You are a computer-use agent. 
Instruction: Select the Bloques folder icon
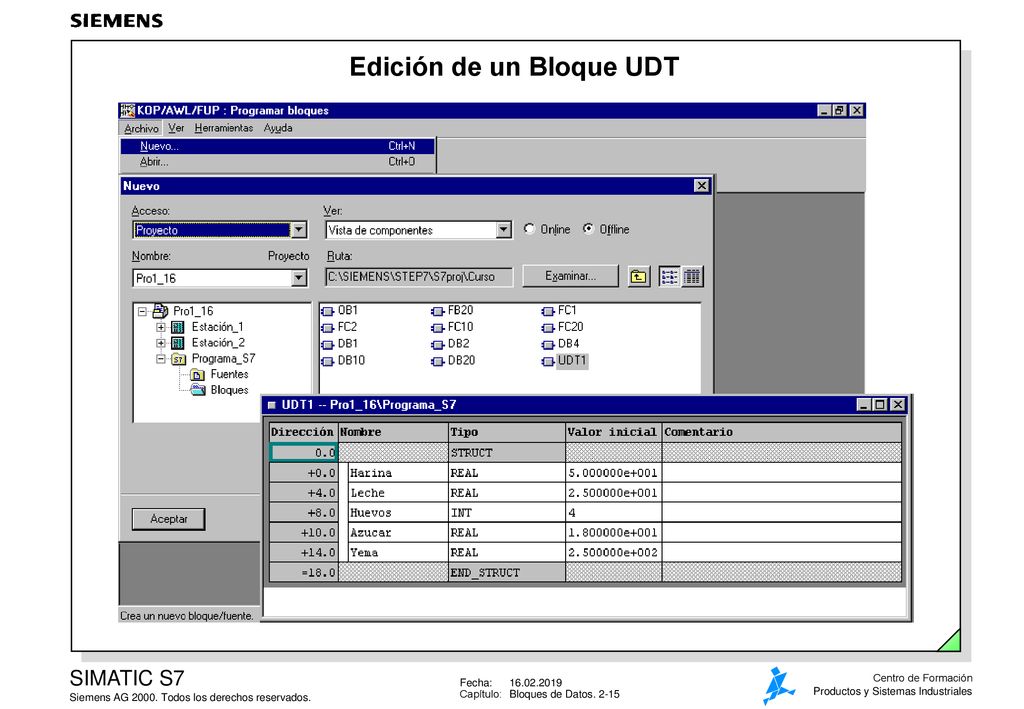pos(197,390)
